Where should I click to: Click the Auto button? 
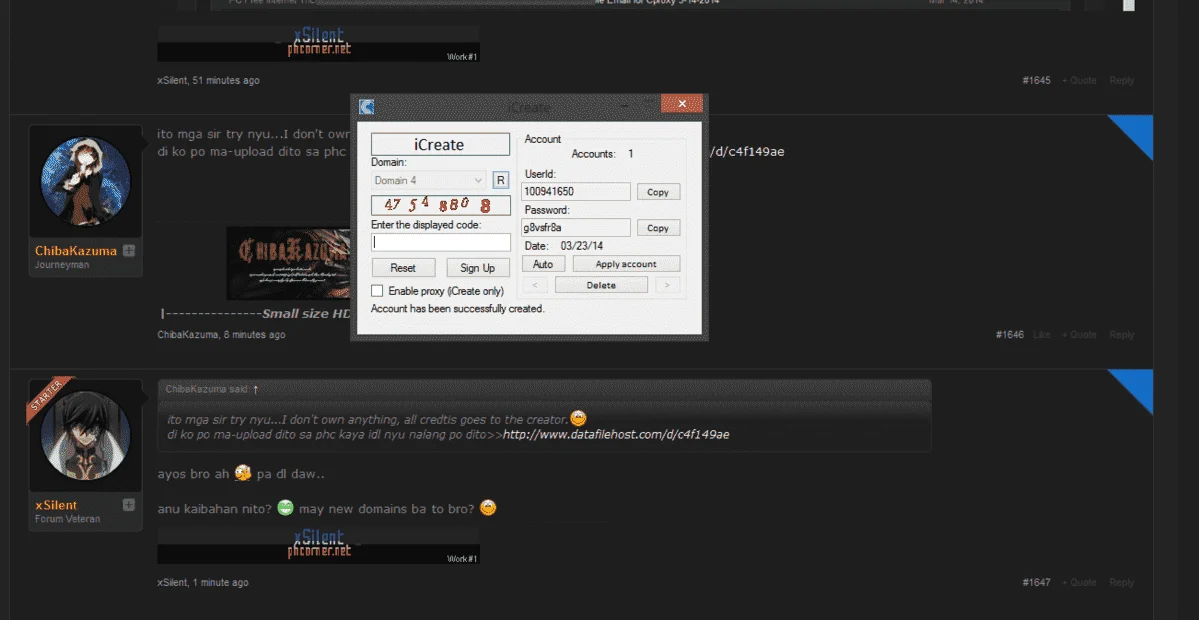coord(543,264)
